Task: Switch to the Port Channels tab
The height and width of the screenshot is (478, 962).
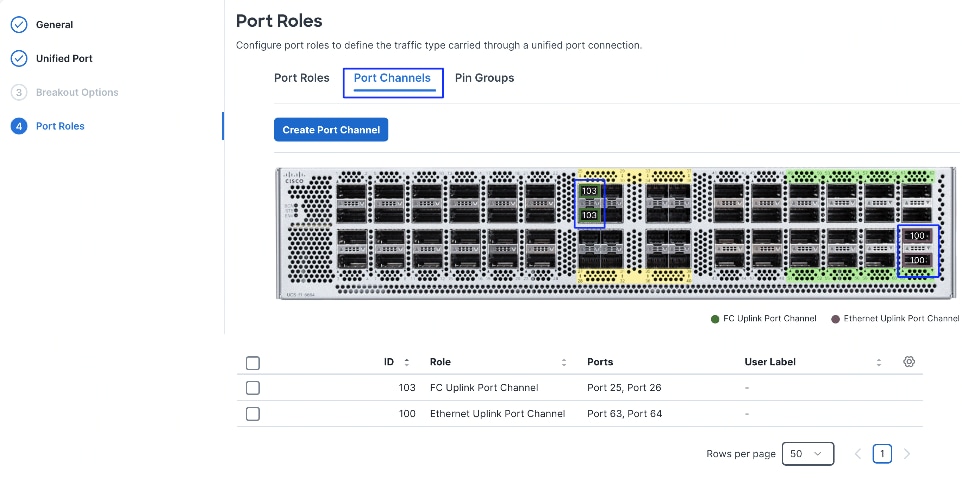Action: [x=392, y=78]
